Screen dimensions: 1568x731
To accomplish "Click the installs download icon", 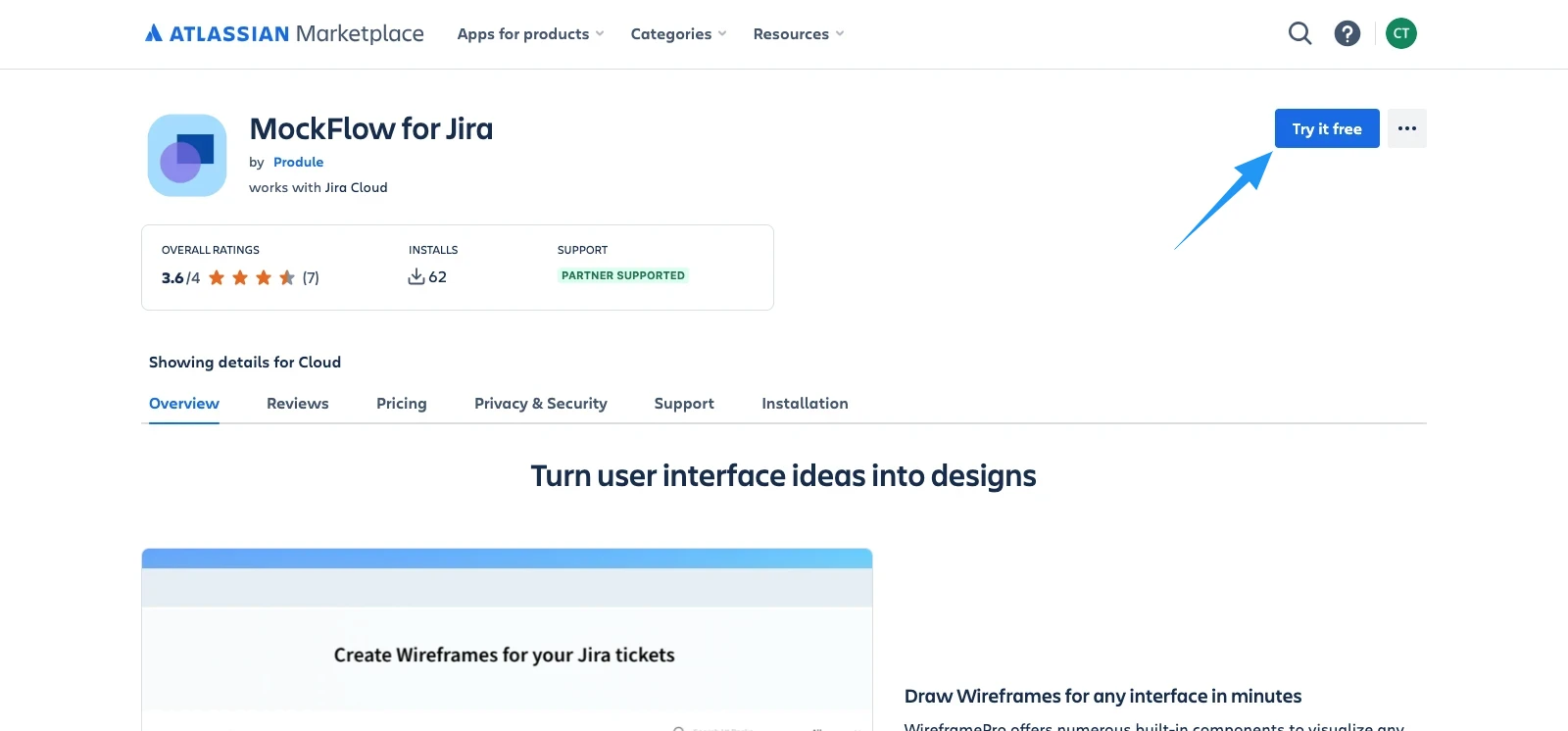I will click(x=416, y=276).
